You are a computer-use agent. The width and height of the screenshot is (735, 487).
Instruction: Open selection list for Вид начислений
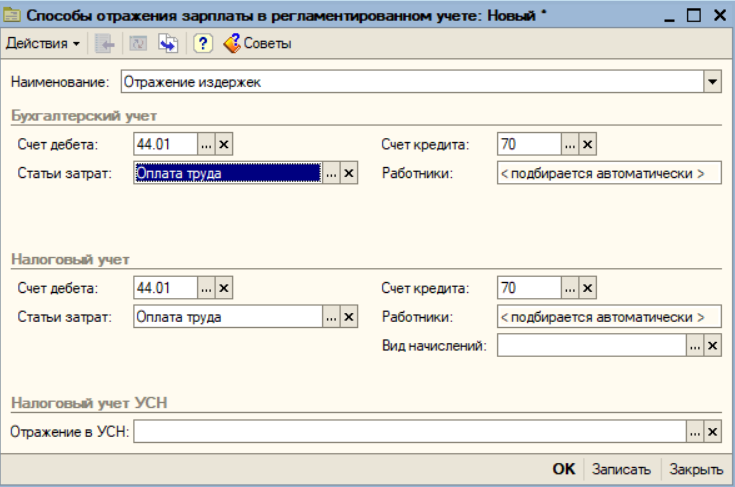[695, 346]
